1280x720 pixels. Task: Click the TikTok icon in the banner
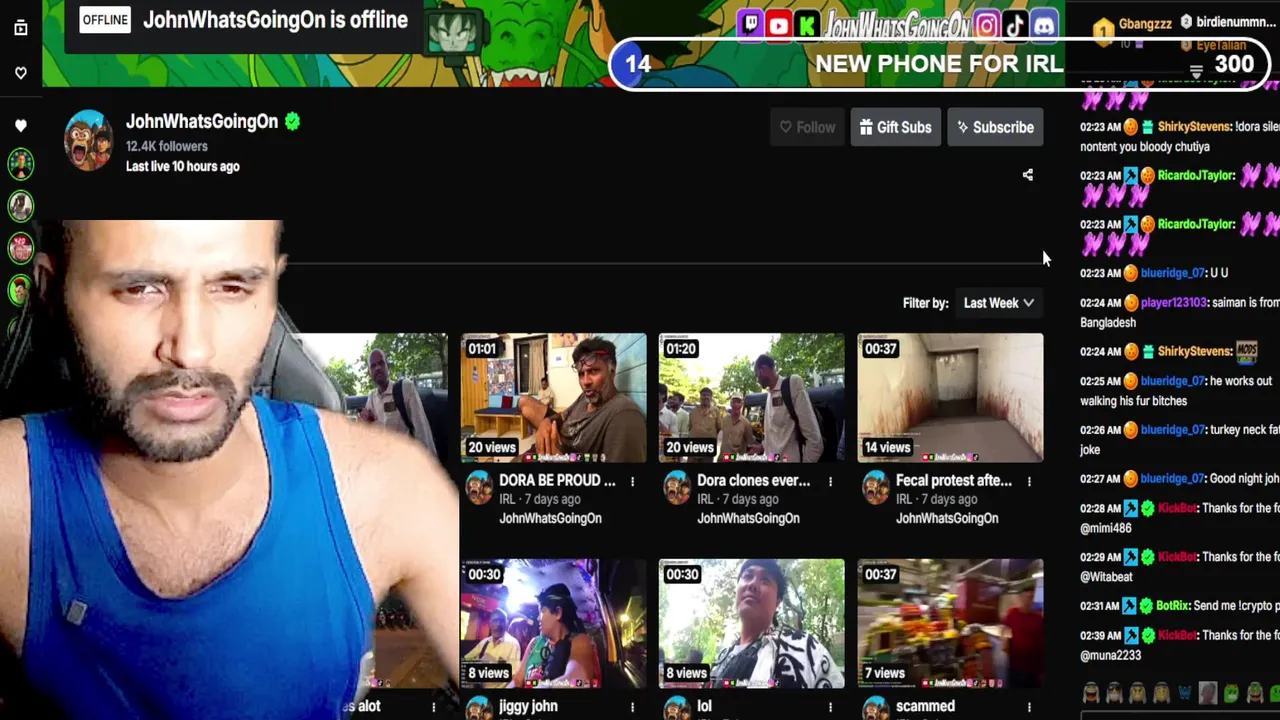coord(1015,26)
